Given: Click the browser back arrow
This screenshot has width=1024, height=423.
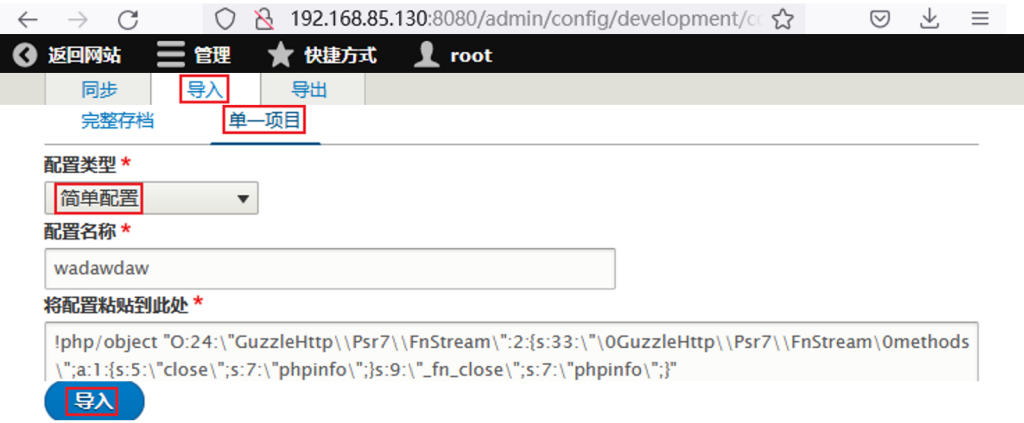Looking at the screenshot, I should [27, 20].
